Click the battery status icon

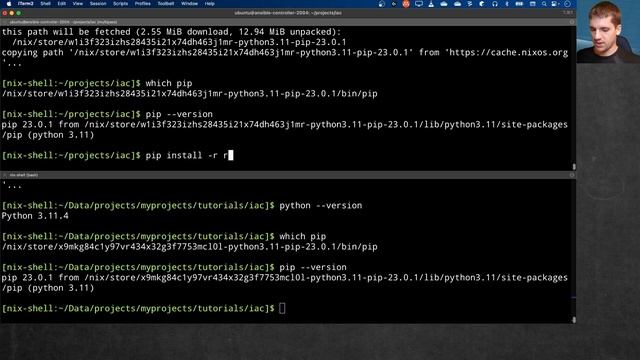(519, 4)
